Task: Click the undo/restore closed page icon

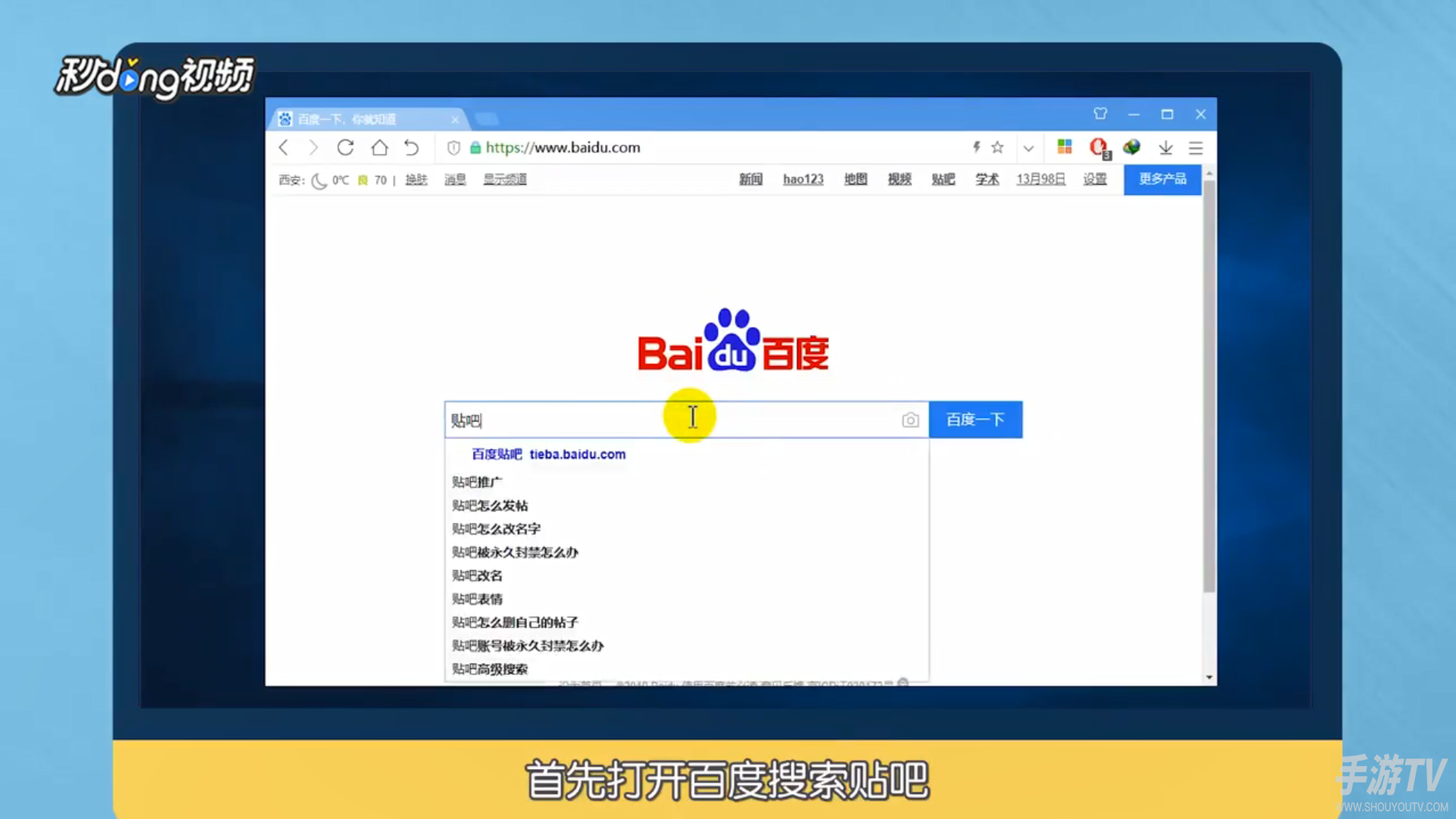Action: (x=411, y=147)
